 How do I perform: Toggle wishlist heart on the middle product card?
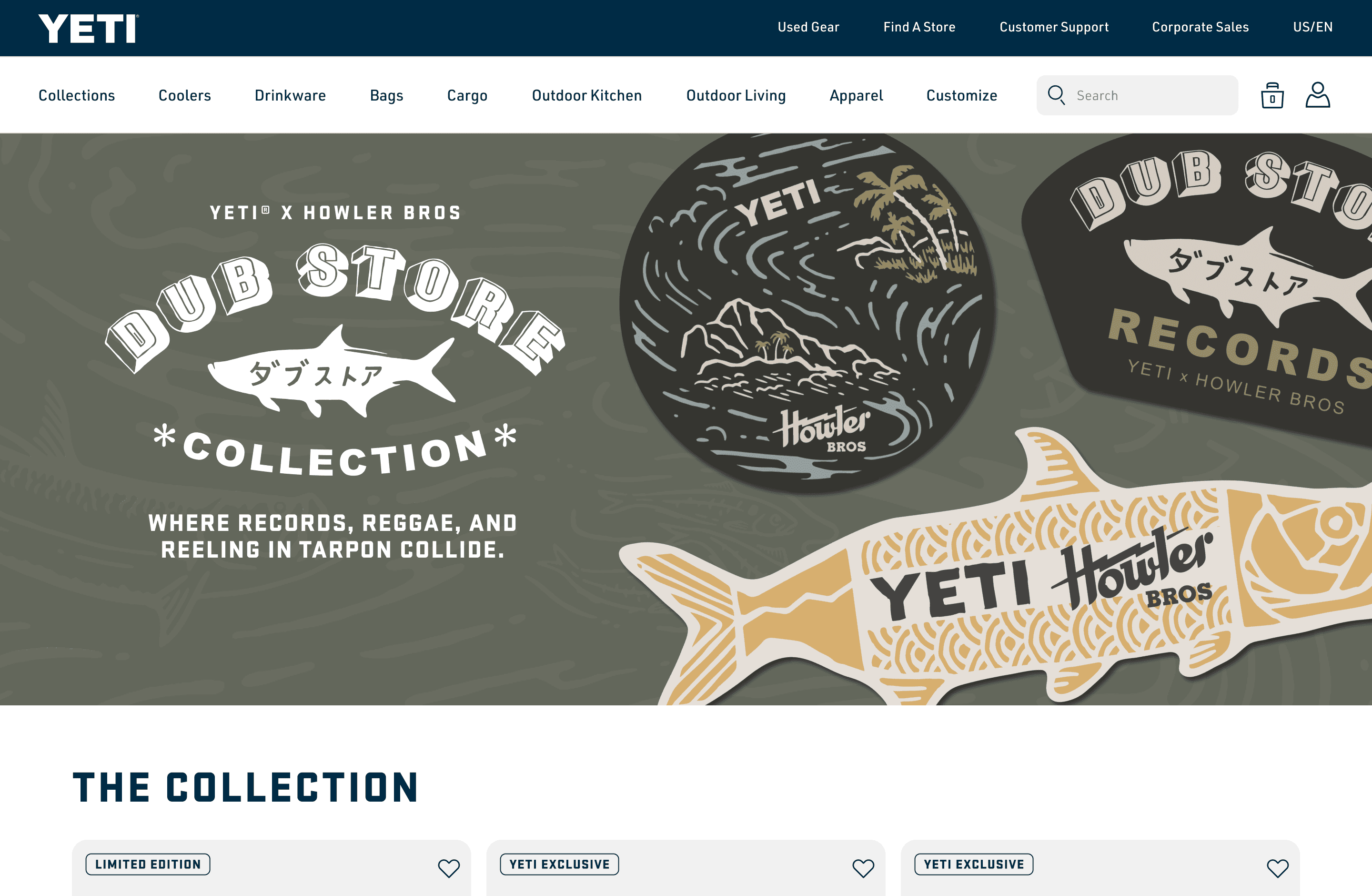point(864,868)
